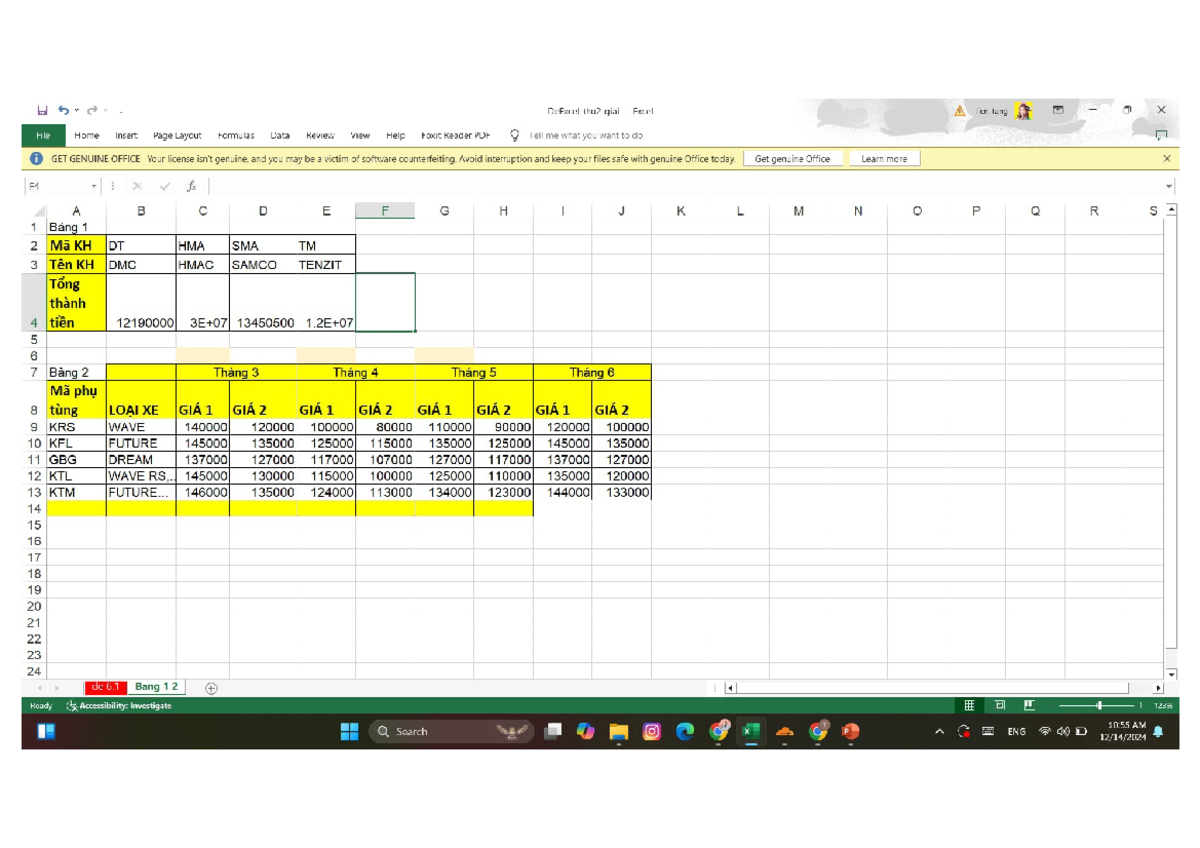Open the Review ribbon tab
Viewport: 1200px width, 848px height.
(320, 135)
